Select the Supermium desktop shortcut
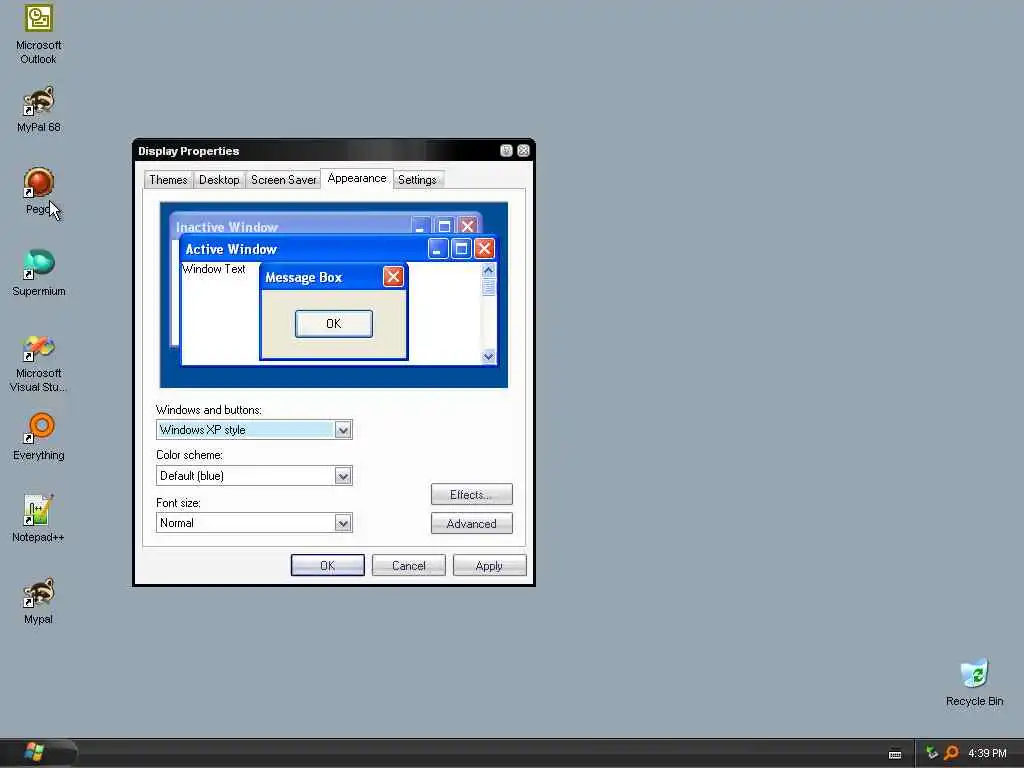1024x768 pixels. [39, 273]
